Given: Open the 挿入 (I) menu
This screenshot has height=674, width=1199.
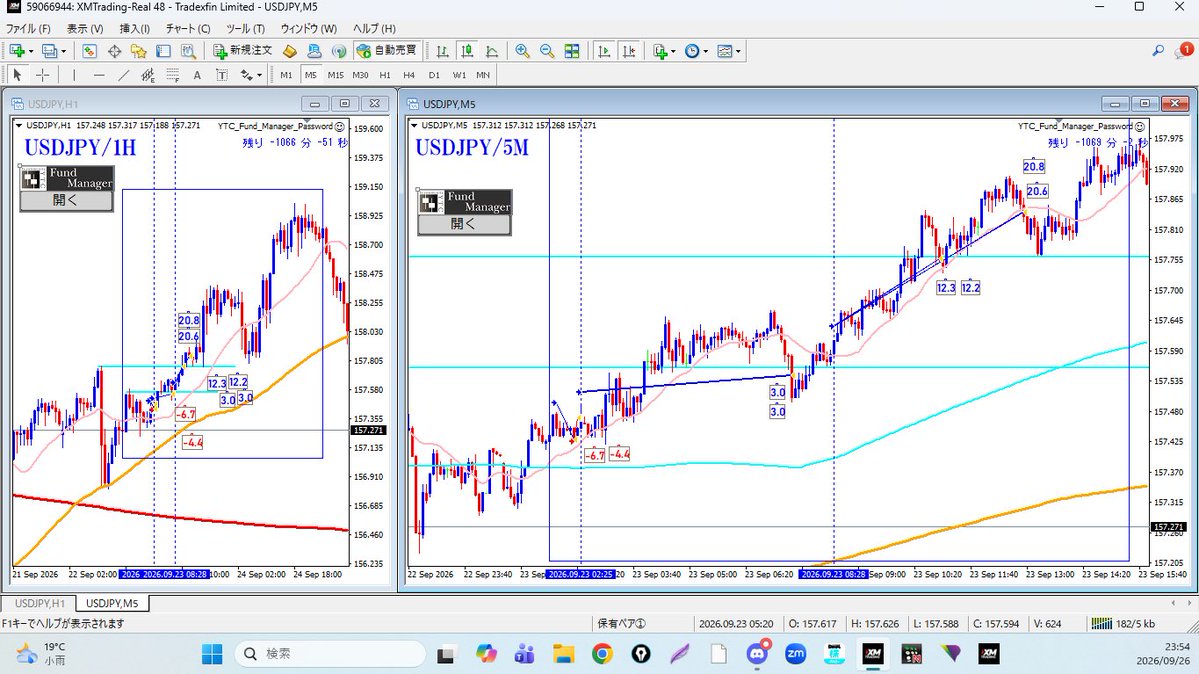Looking at the screenshot, I should pyautogui.click(x=135, y=28).
